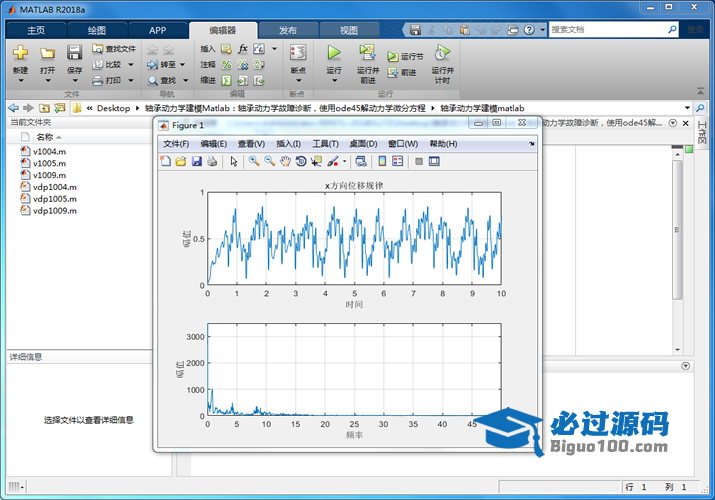715x500 pixels.
Task: Click New Figure icon in figure toolbar
Action: tap(166, 161)
